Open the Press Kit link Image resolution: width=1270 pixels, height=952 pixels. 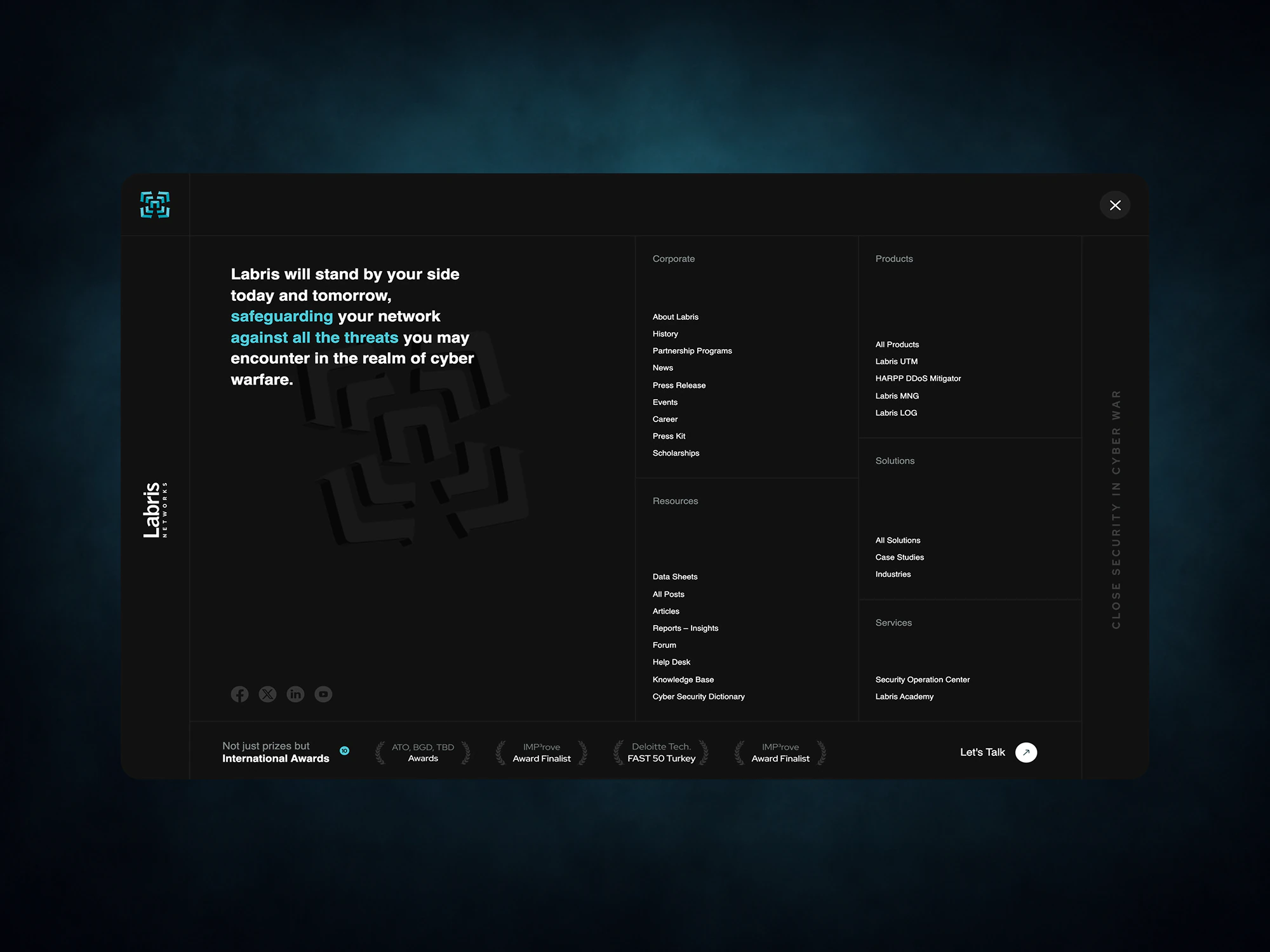coord(669,436)
